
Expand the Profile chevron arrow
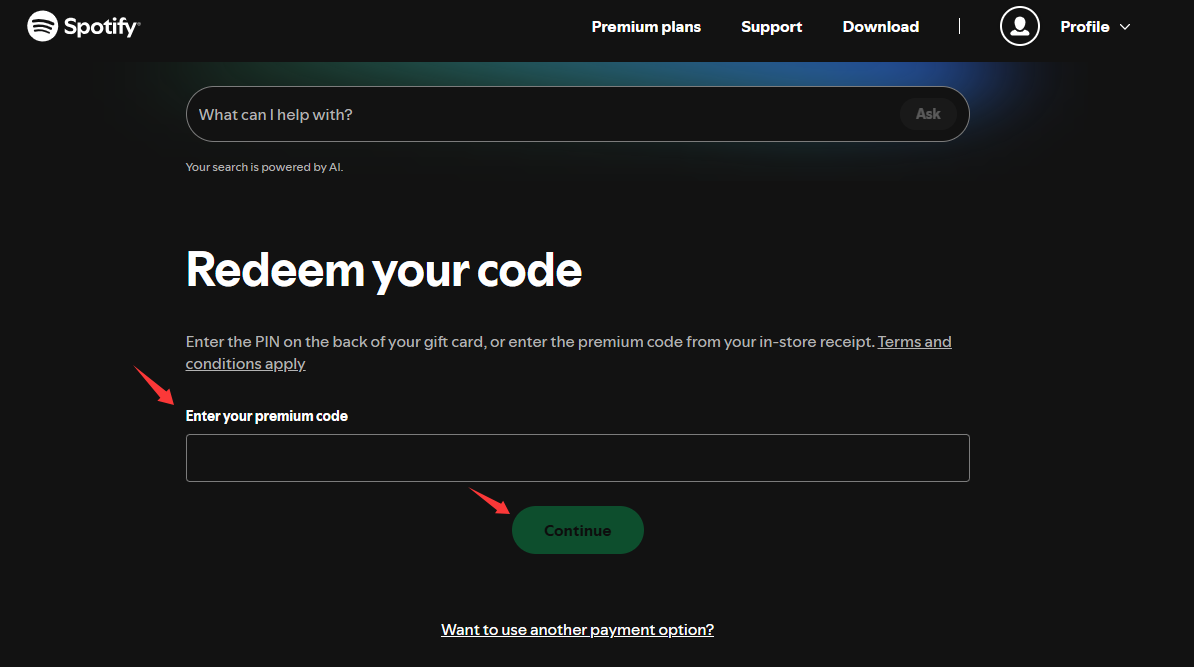click(x=1125, y=27)
